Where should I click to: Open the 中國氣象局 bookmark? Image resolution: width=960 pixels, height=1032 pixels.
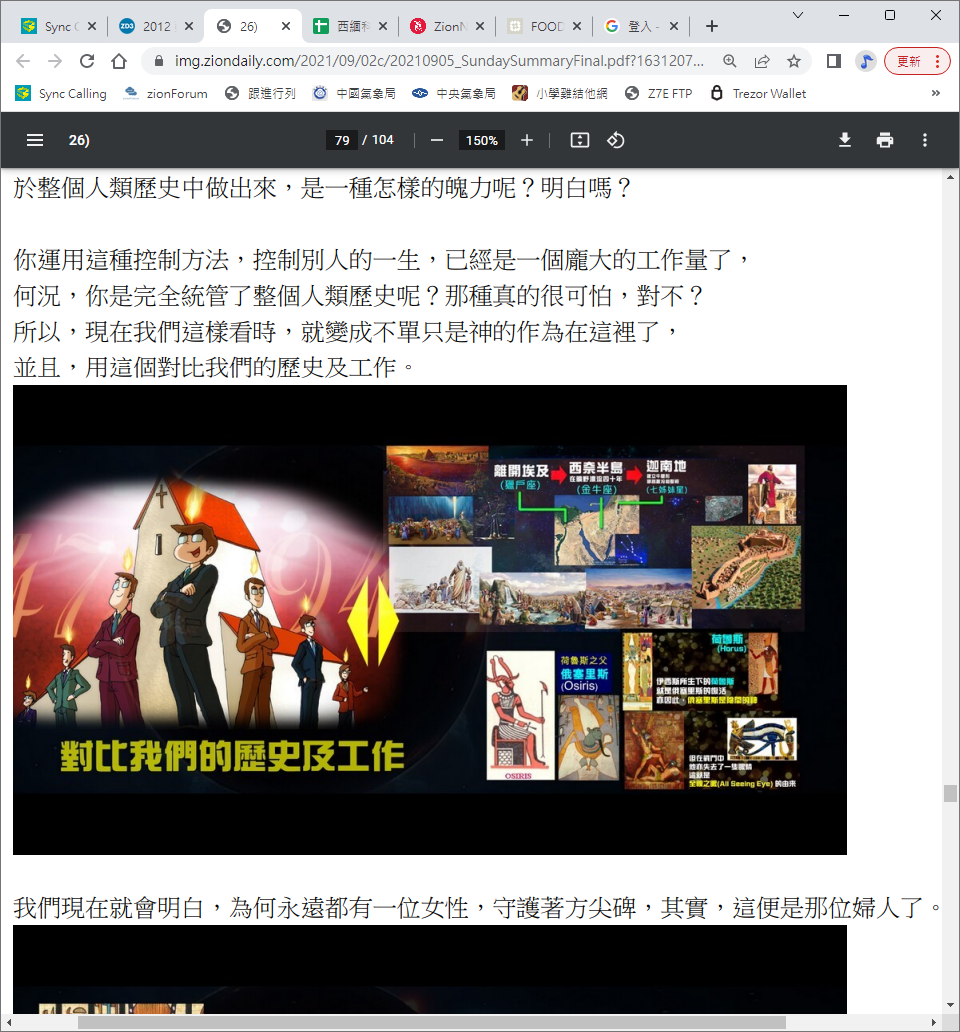[x=354, y=93]
